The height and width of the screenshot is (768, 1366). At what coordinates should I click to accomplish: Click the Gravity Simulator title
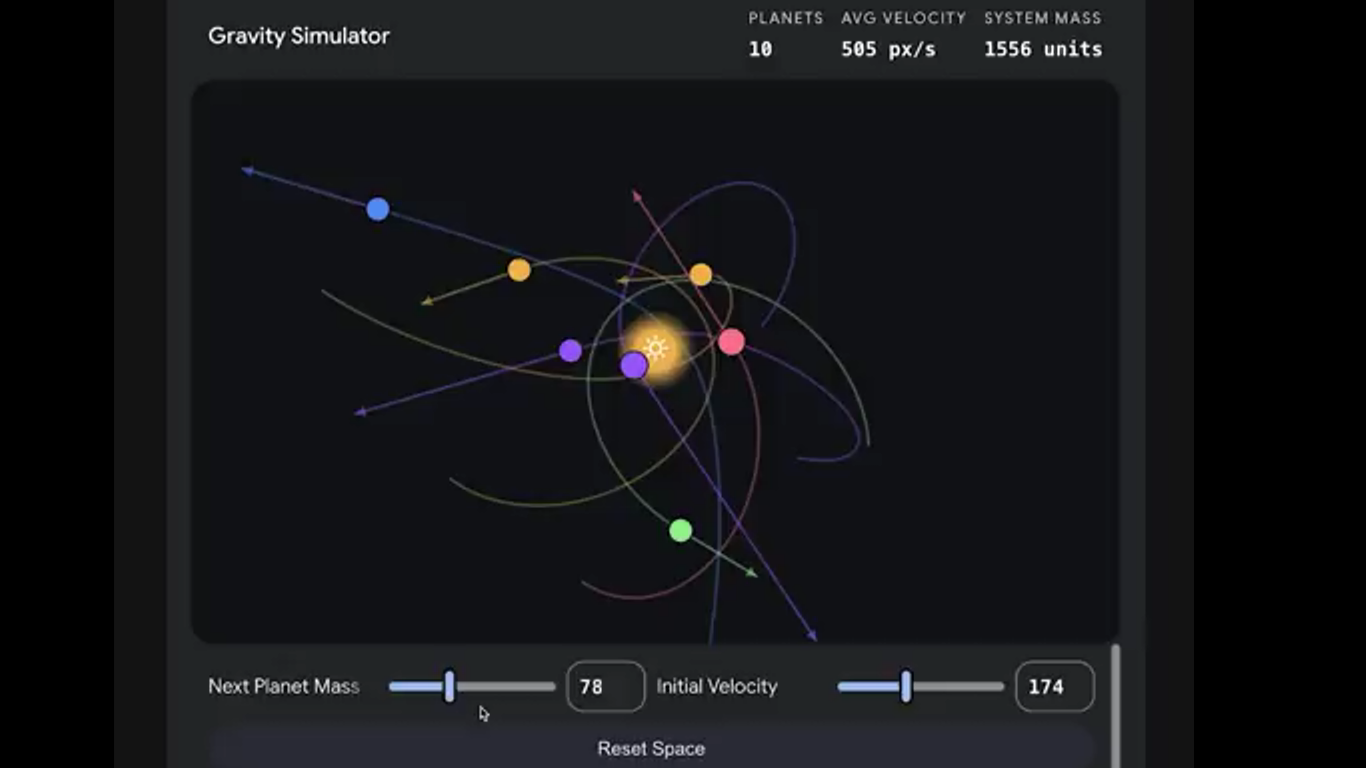[x=298, y=36]
